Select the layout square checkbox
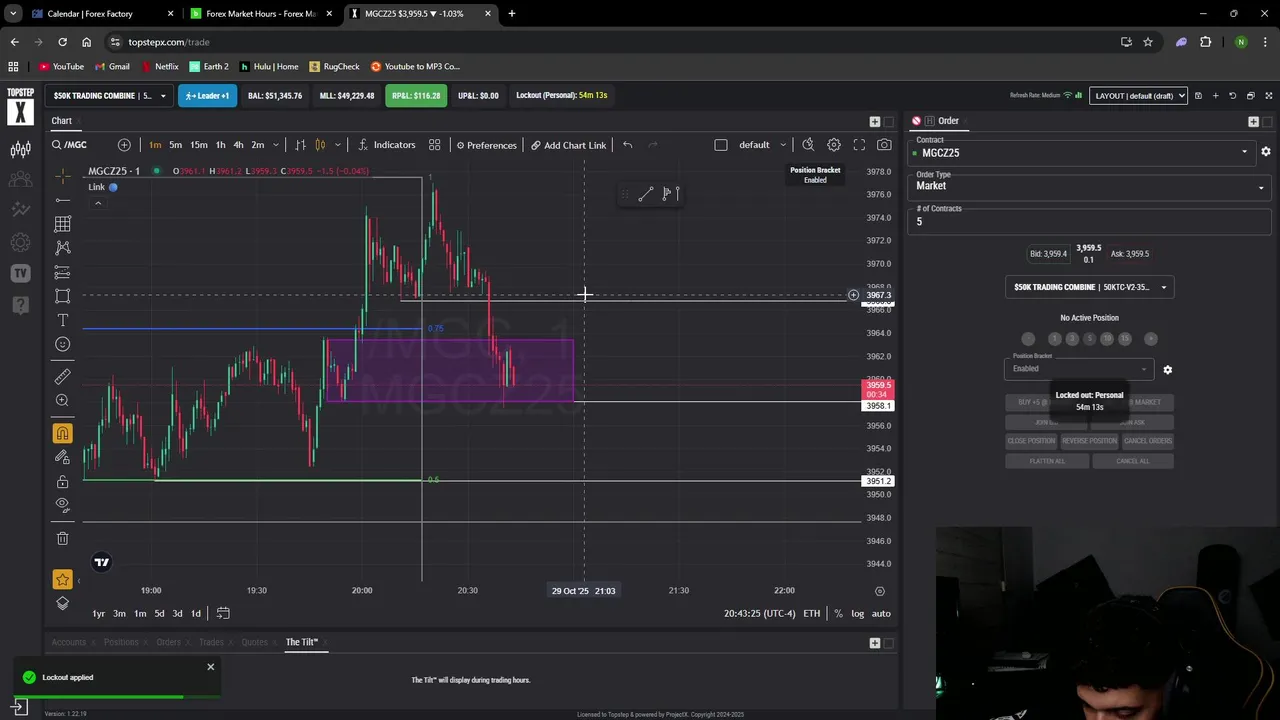Image resolution: width=1280 pixels, height=720 pixels. point(721,145)
